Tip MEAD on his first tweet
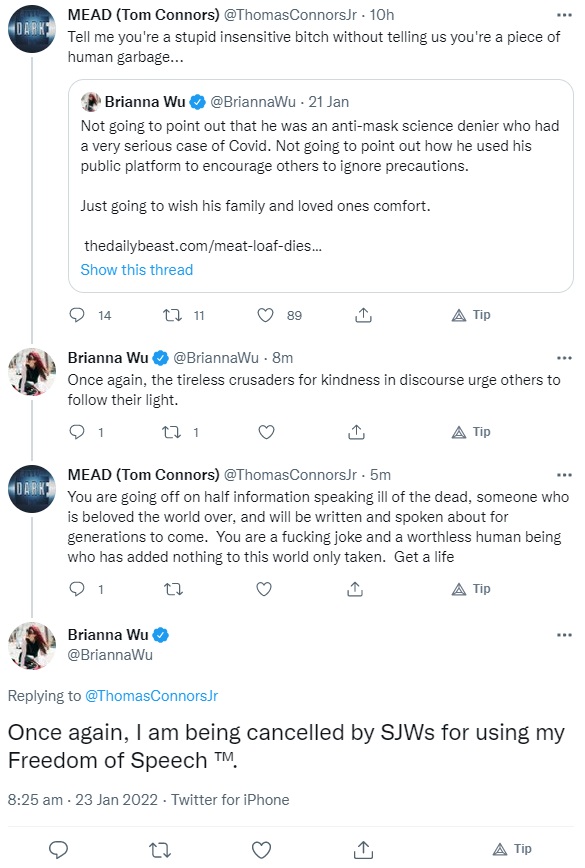 (x=472, y=315)
